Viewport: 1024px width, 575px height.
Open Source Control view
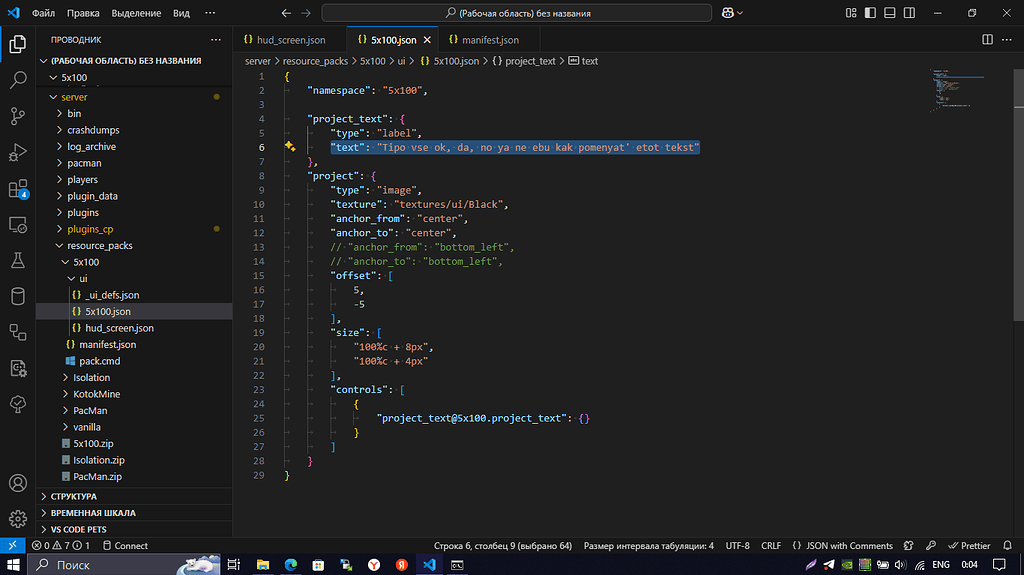18,116
